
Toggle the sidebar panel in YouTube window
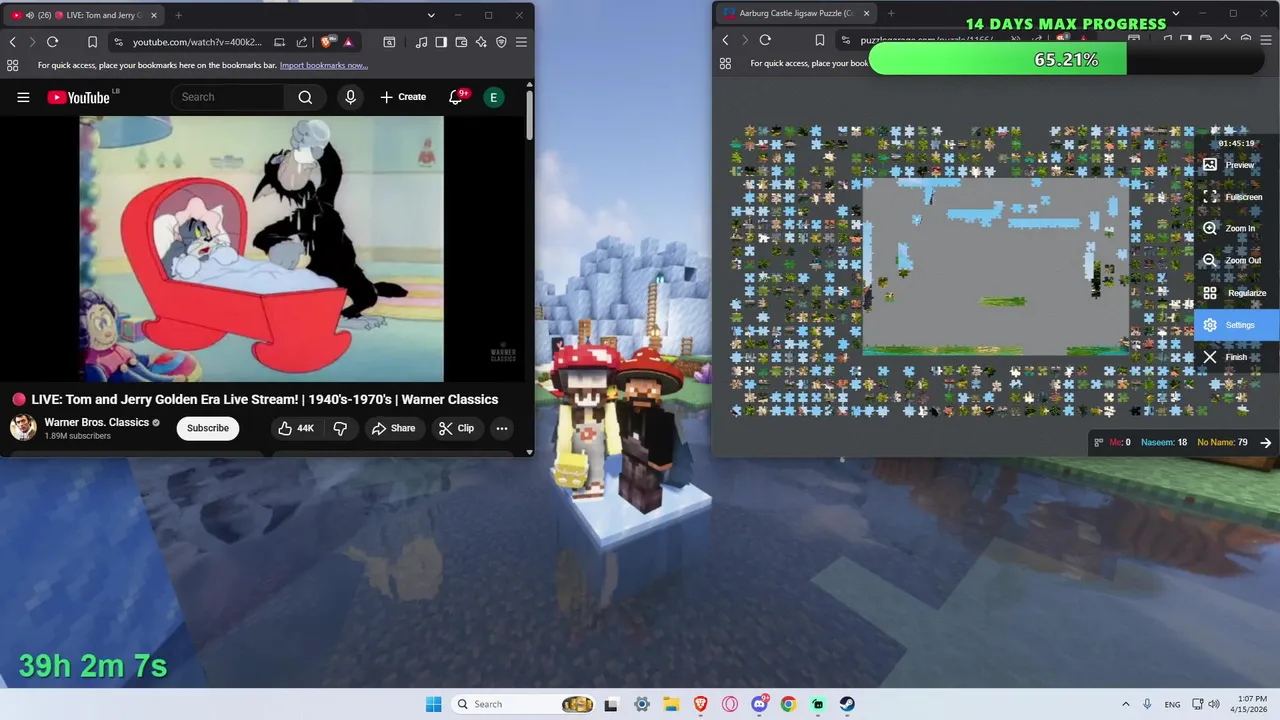point(441,42)
